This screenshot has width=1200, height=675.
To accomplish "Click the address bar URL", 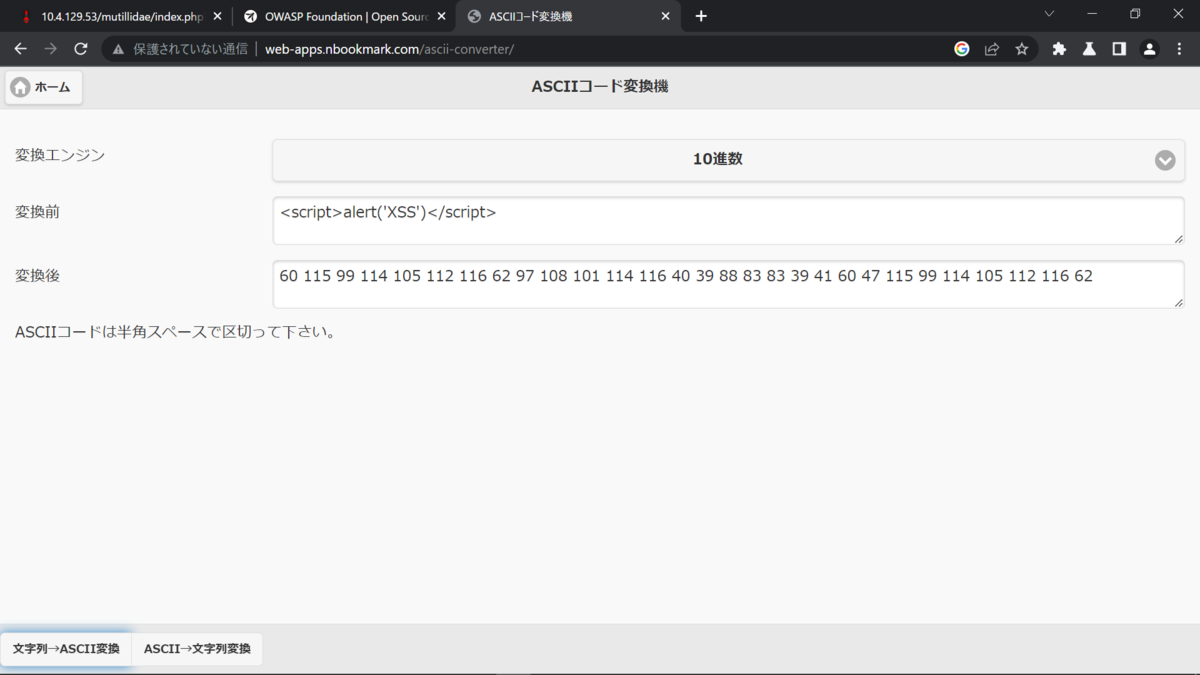I will [x=389, y=49].
